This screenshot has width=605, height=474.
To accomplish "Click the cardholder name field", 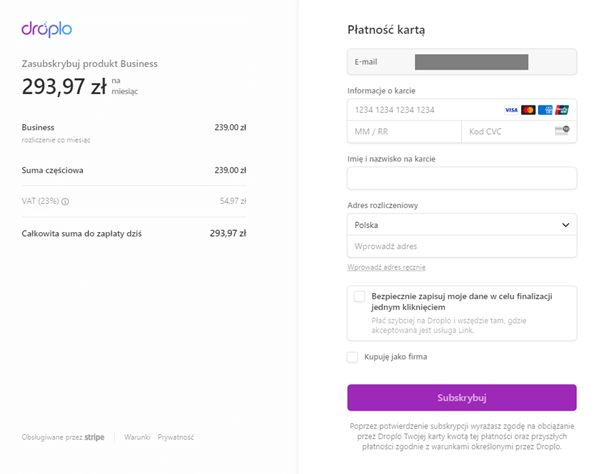I will (462, 178).
